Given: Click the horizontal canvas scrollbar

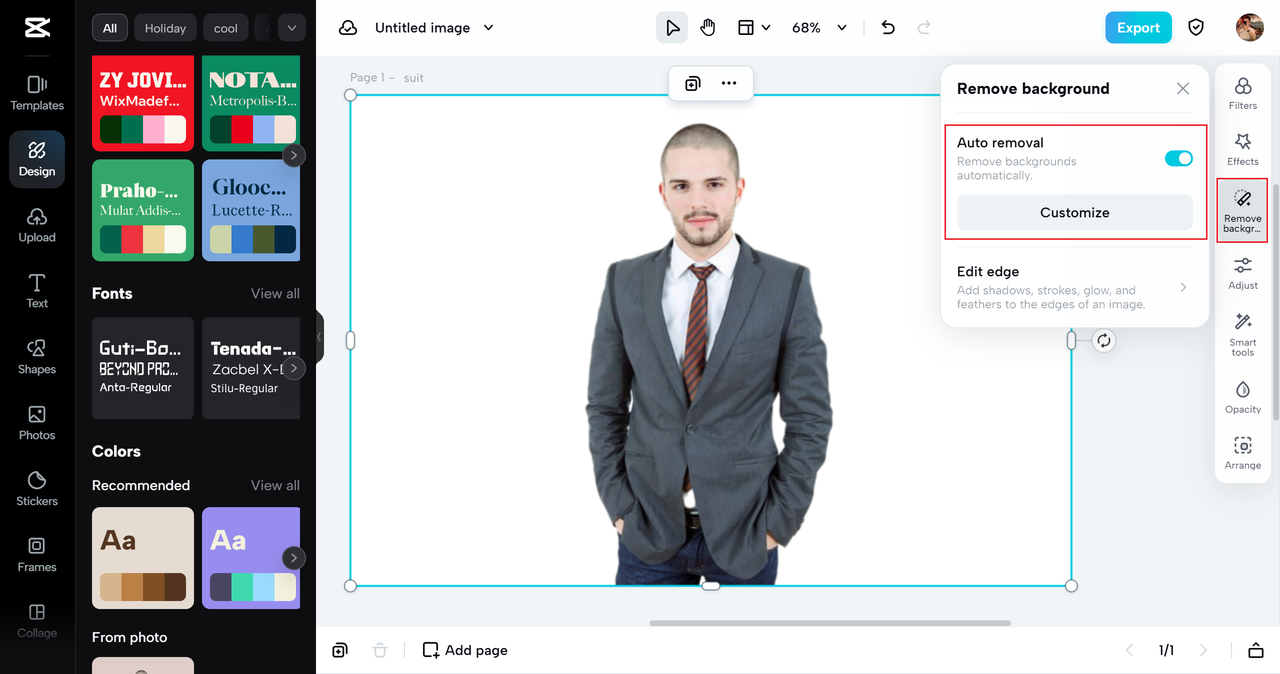Looking at the screenshot, I should pyautogui.click(x=830, y=623).
